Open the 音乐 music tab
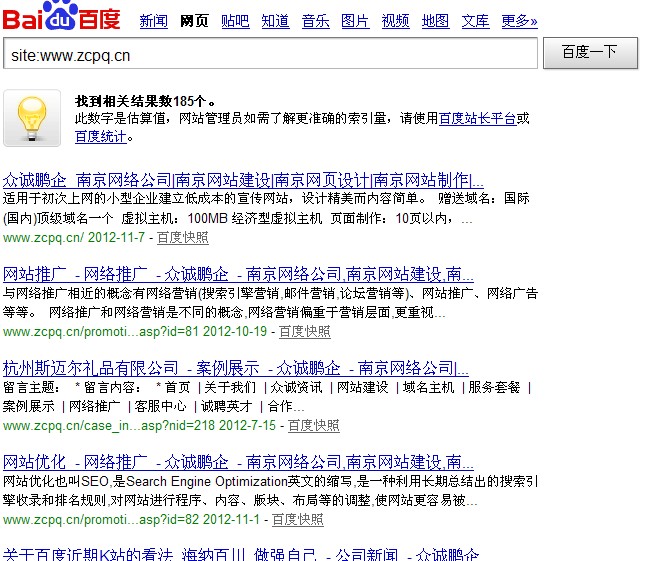Image resolution: width=658 pixels, height=561 pixels. click(316, 21)
